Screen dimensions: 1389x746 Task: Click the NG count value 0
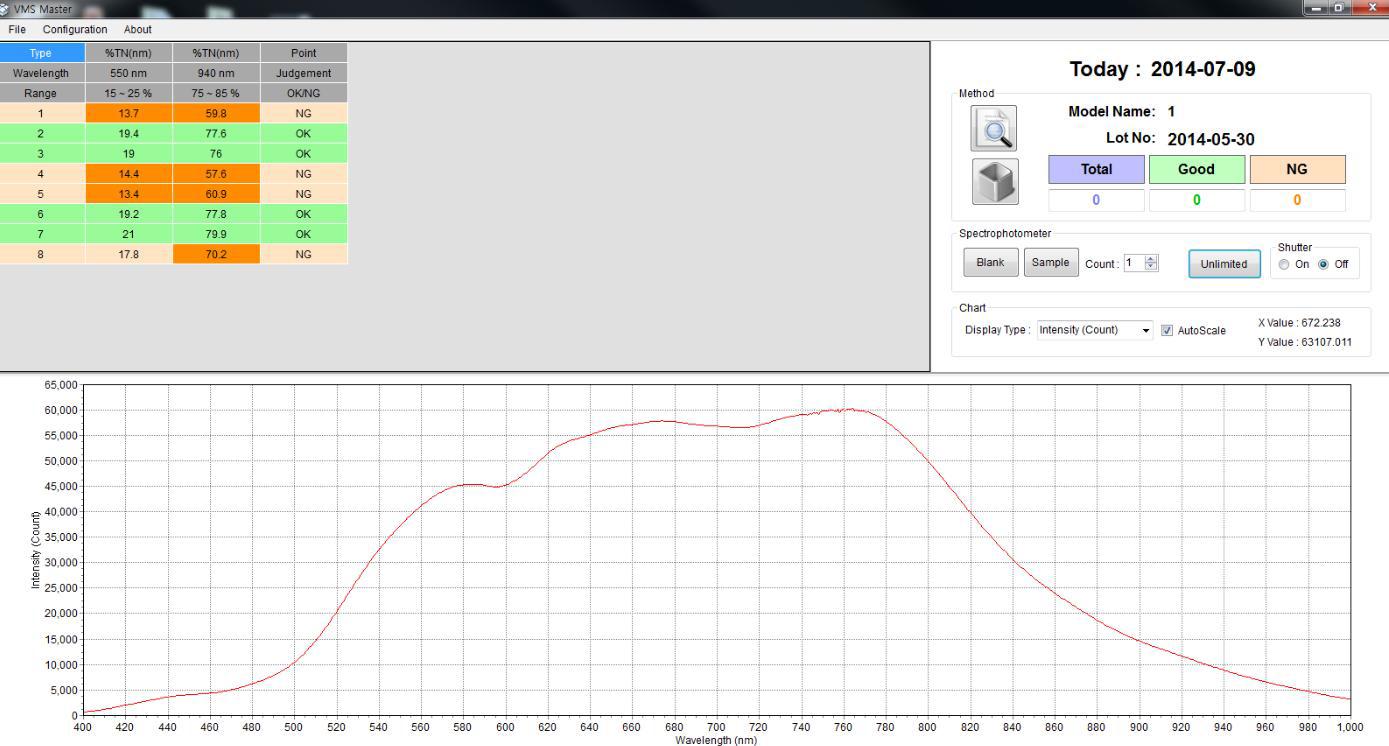pos(1297,200)
